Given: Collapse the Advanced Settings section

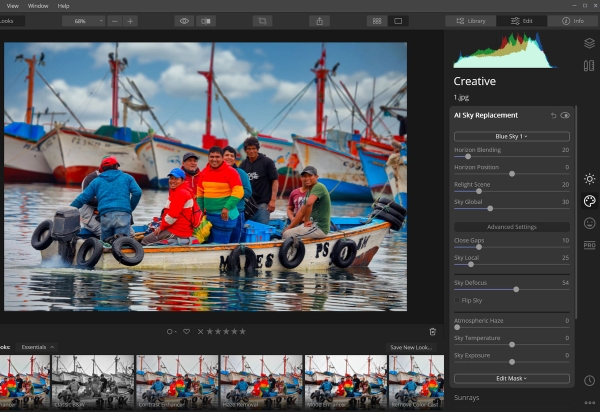Looking at the screenshot, I should click(512, 227).
